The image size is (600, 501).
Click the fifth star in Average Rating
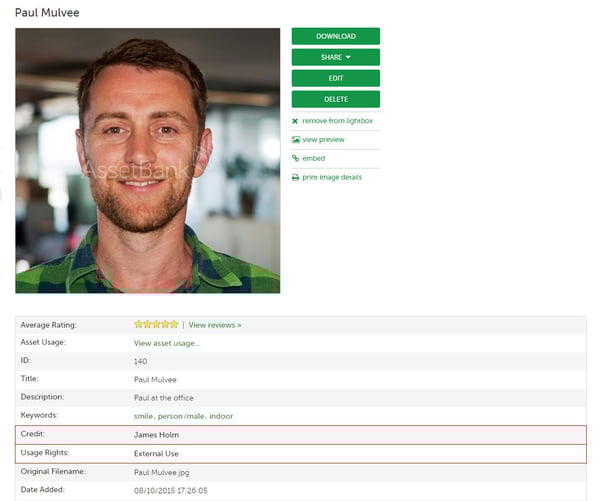pos(174,324)
